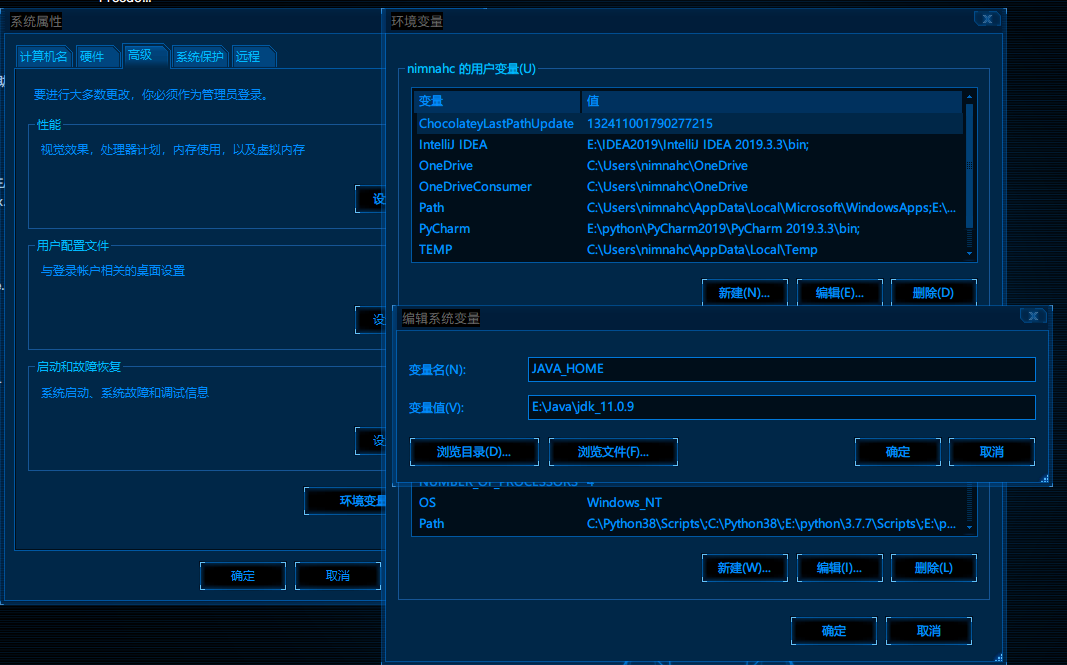Click 取消 in System Properties window
Image resolution: width=1067 pixels, height=665 pixels.
tap(338, 576)
